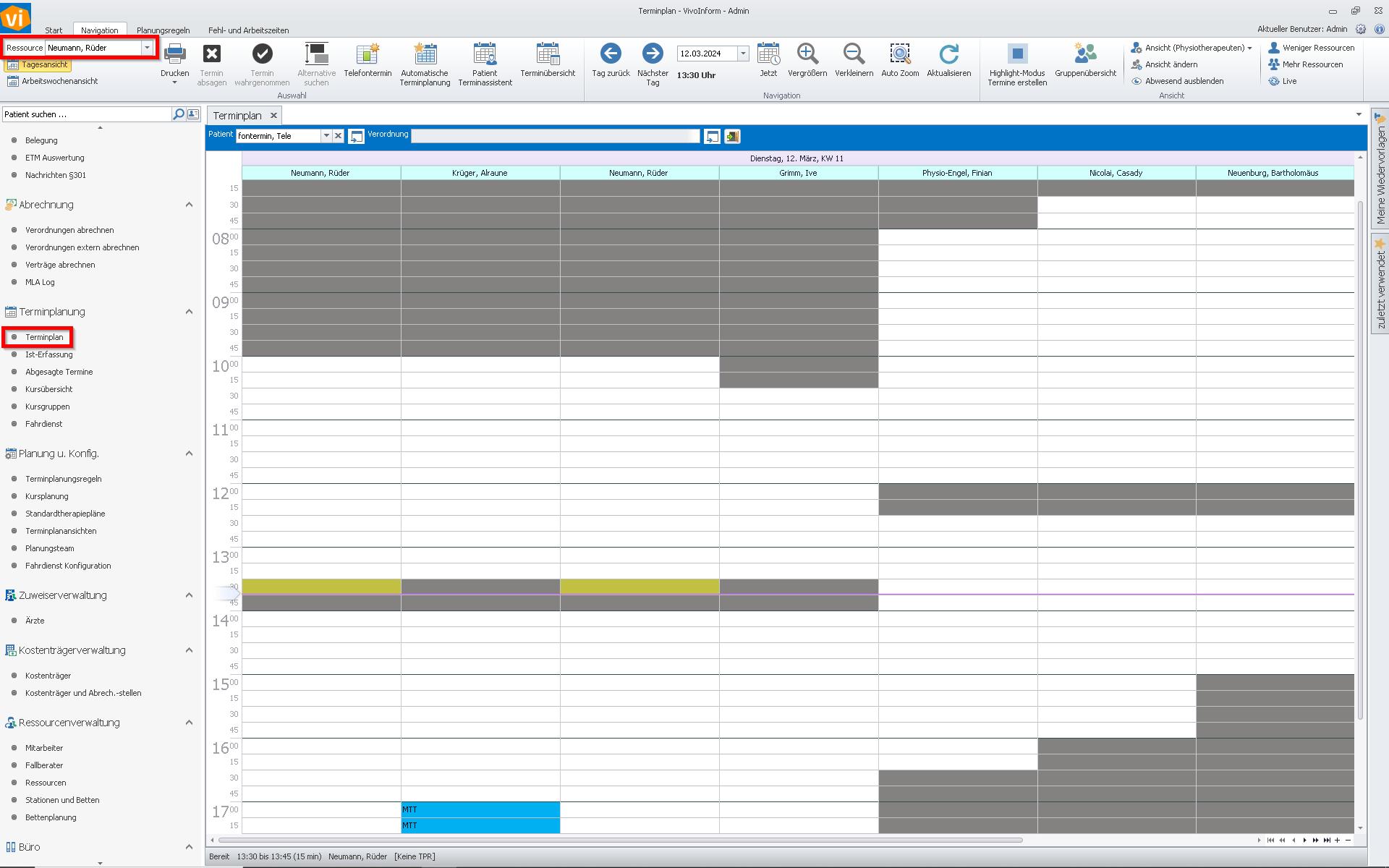This screenshot has height=868, width=1389.
Task: Click the Vergrößern zoom-in icon
Action: [x=807, y=54]
